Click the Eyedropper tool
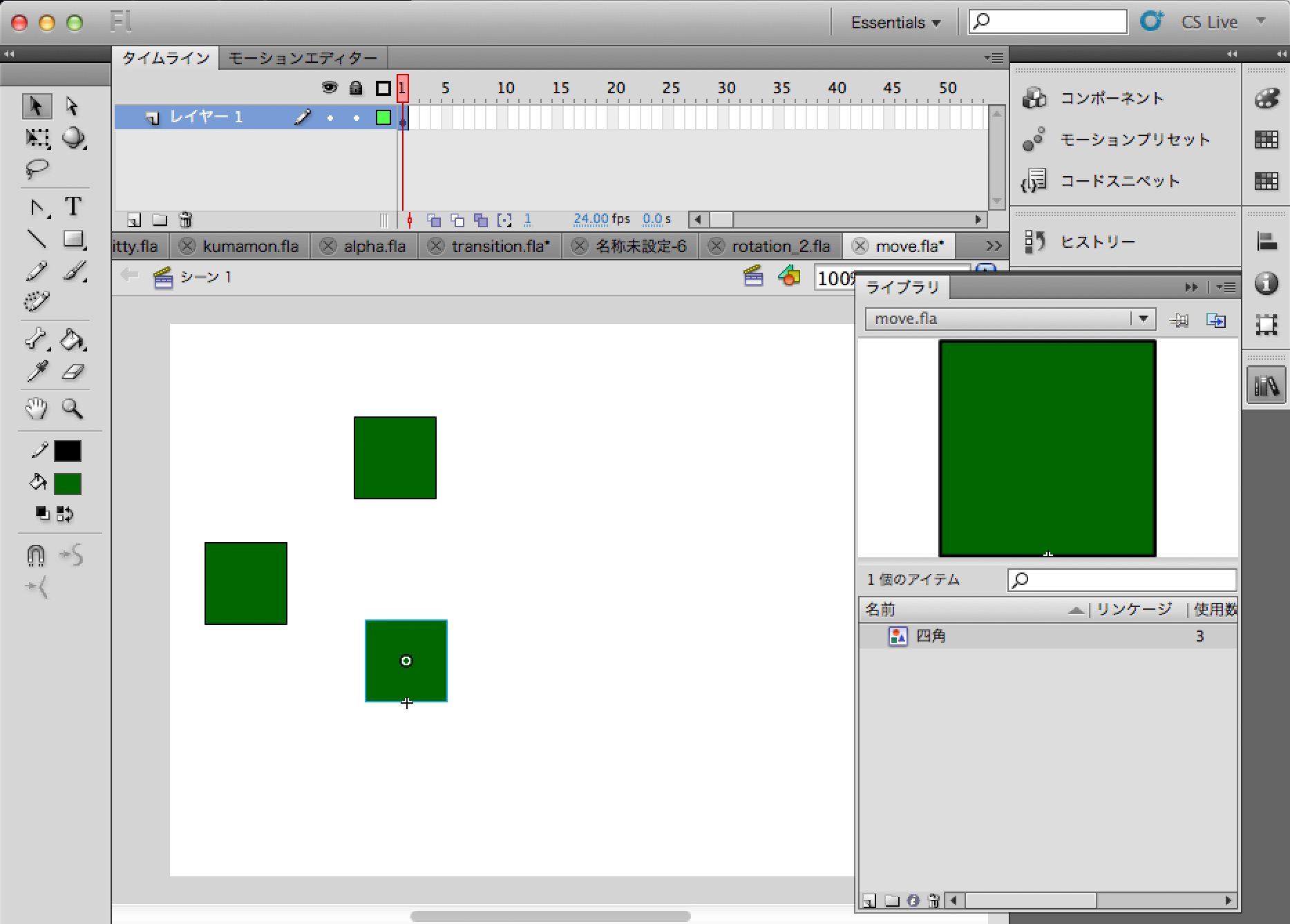Image resolution: width=1290 pixels, height=924 pixels. (x=37, y=372)
